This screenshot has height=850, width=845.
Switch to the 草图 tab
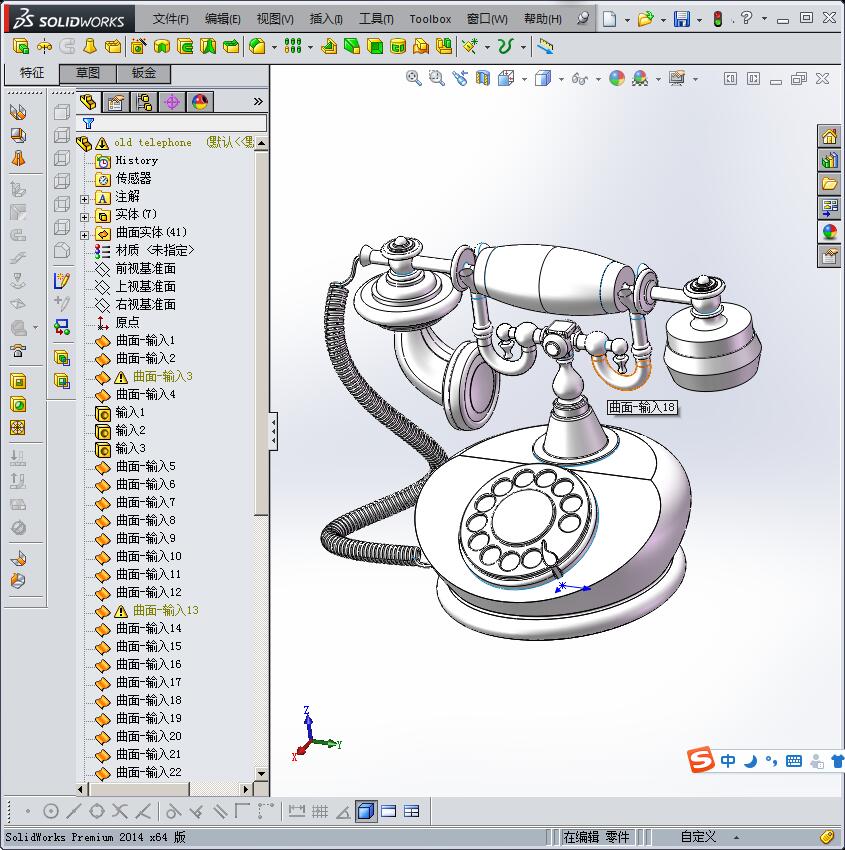(x=87, y=73)
